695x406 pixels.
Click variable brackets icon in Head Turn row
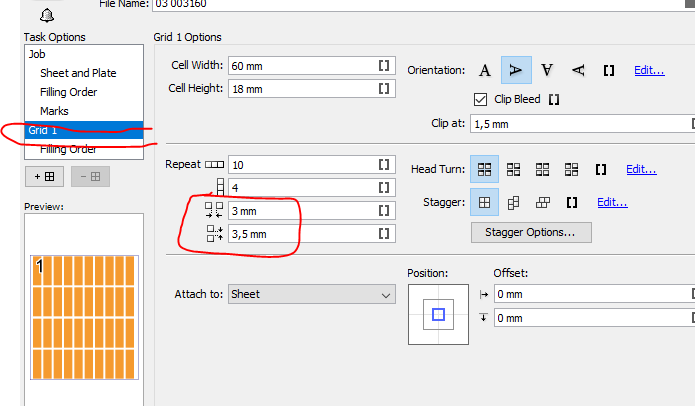601,169
